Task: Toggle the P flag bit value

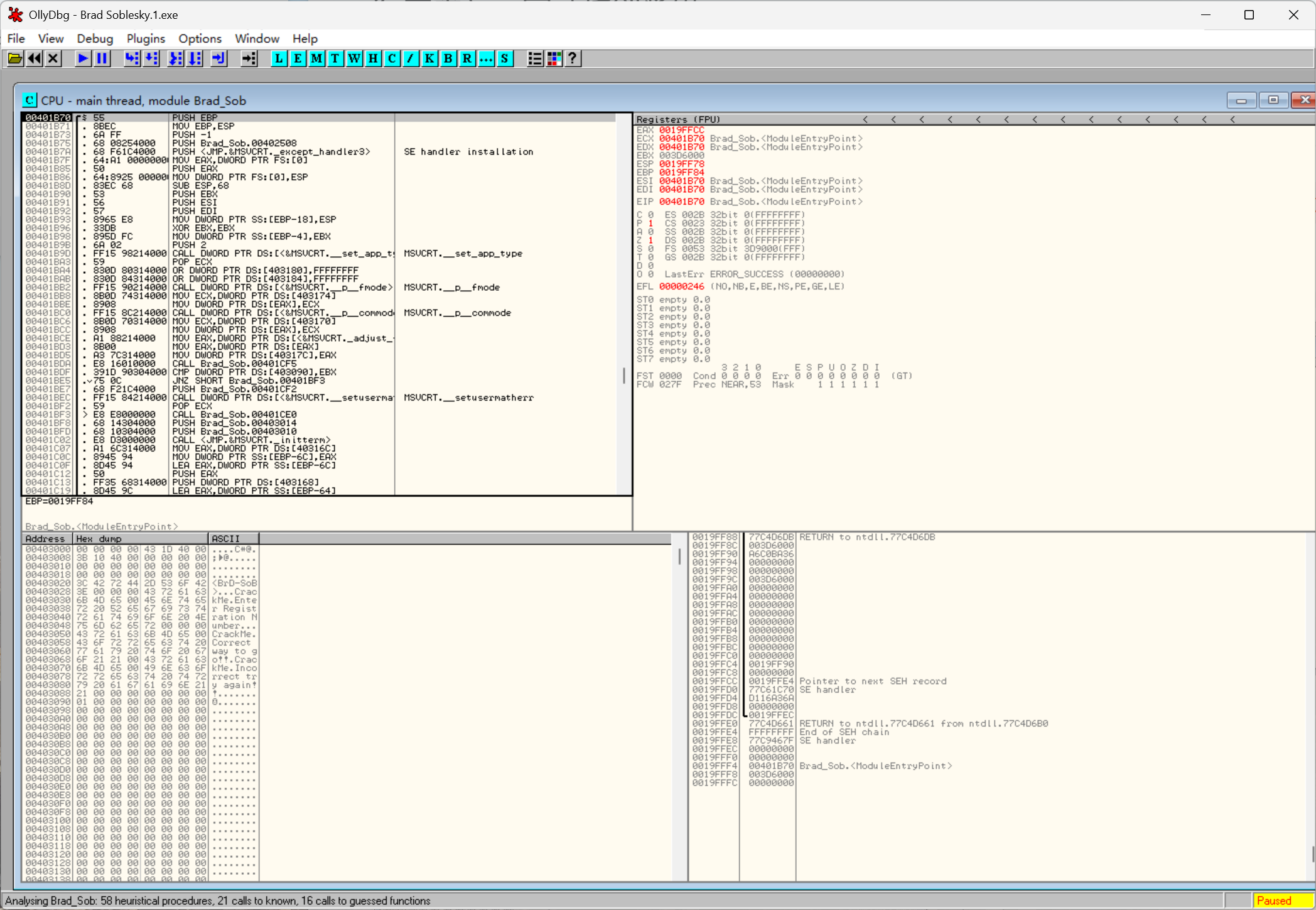Action: (650, 224)
